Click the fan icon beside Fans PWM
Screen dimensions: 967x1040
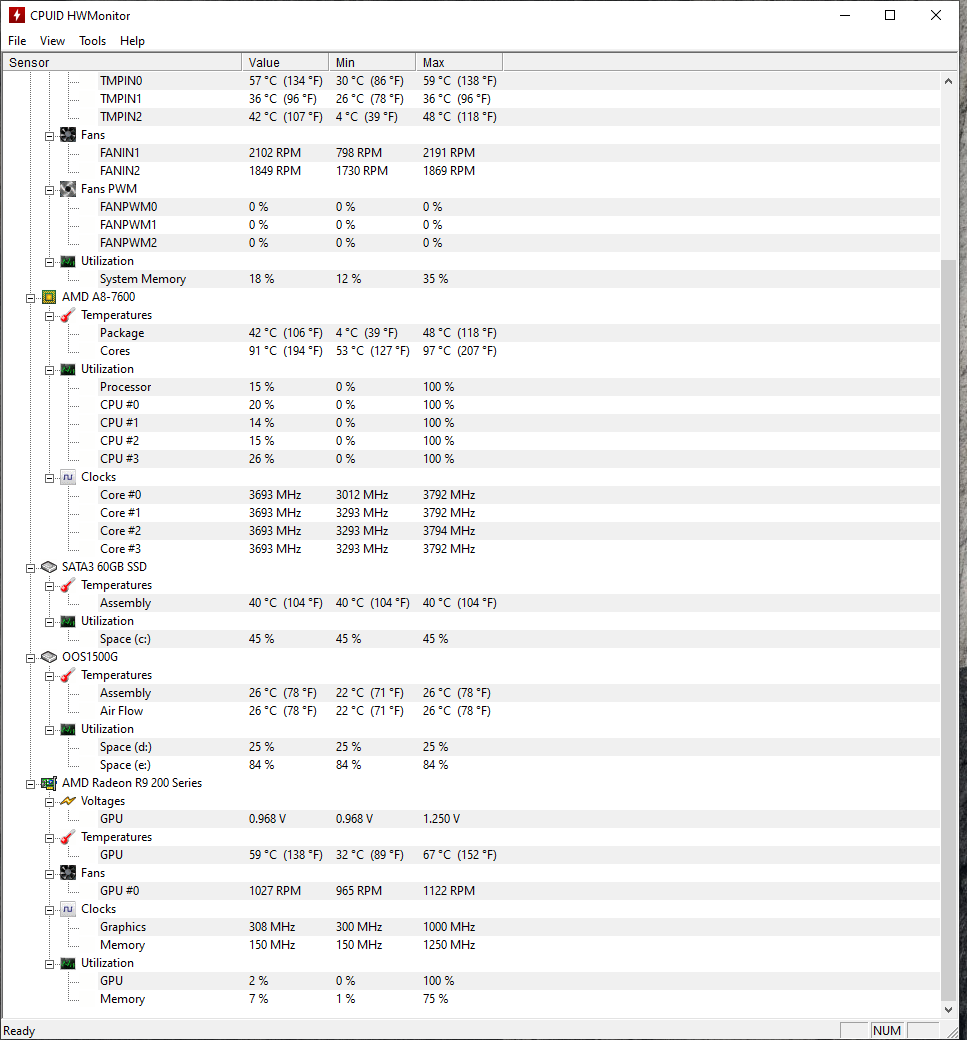(68, 189)
